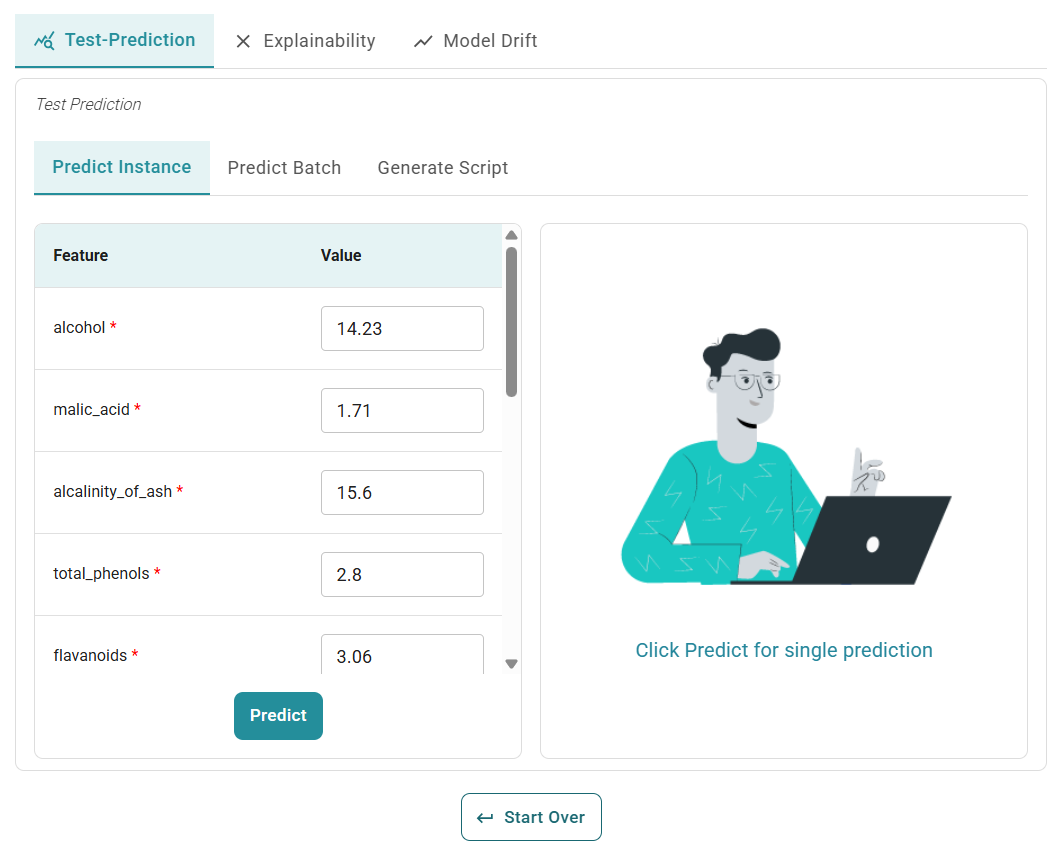
Task: Open the Model Drift tab
Action: (488, 41)
